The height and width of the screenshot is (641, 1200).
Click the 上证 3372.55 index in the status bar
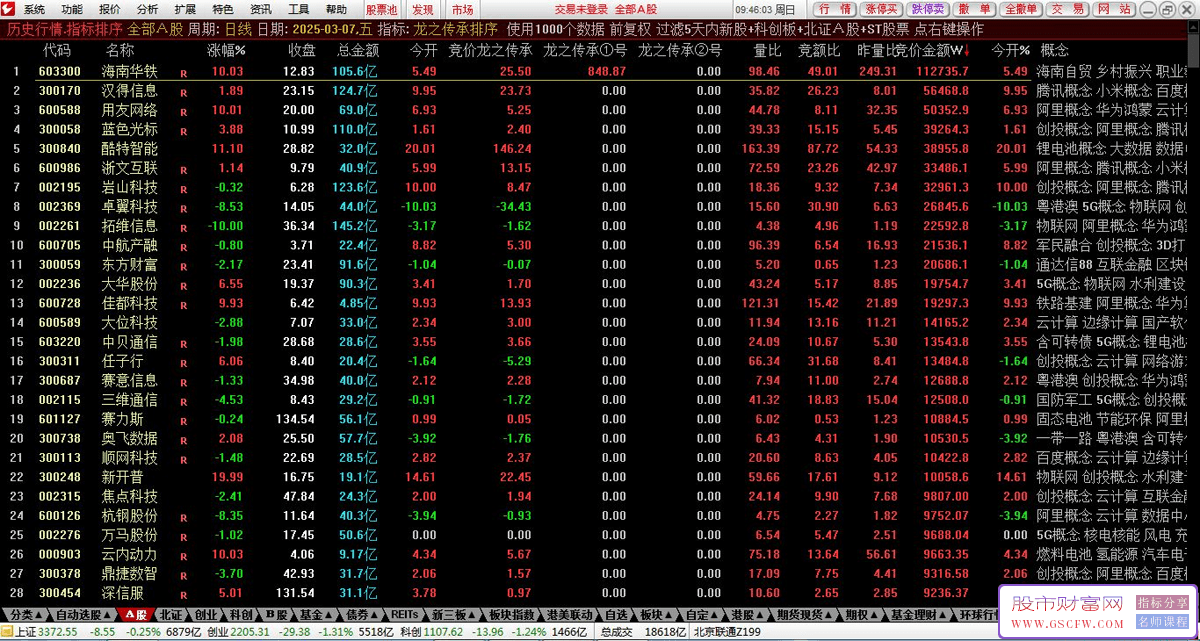pyautogui.click(x=46, y=632)
